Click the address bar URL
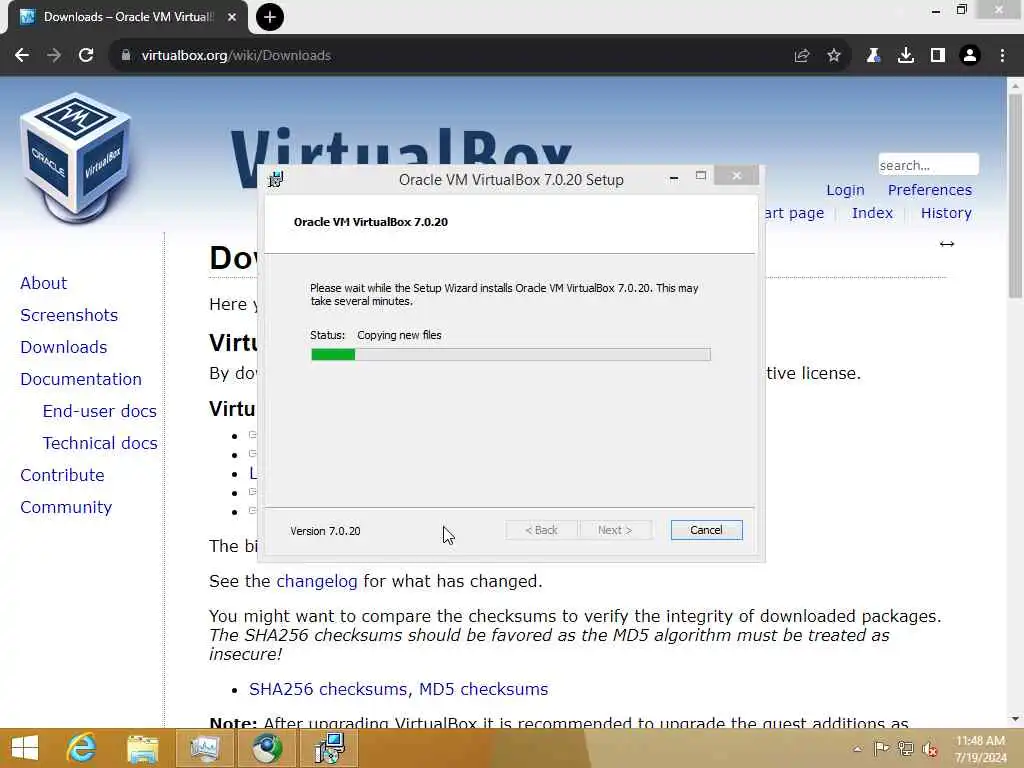1024x768 pixels. 236,56
